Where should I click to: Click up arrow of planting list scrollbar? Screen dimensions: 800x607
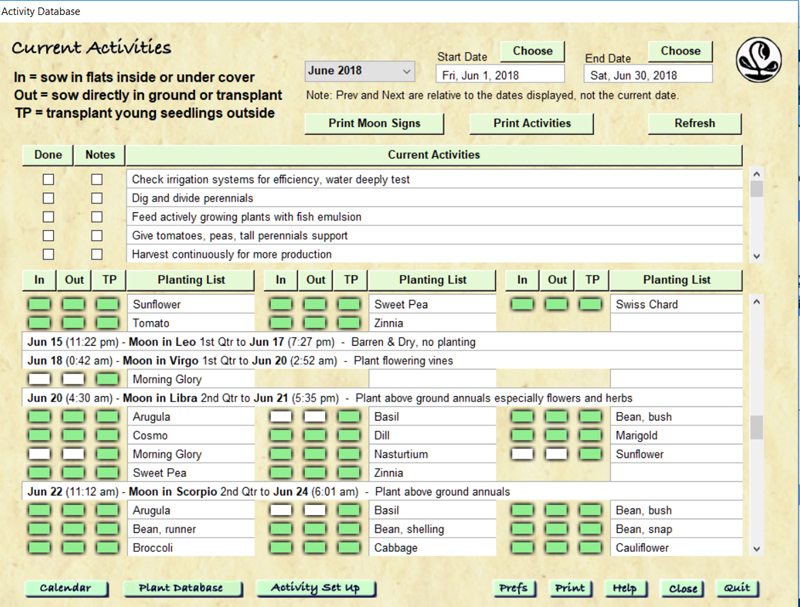tap(757, 302)
